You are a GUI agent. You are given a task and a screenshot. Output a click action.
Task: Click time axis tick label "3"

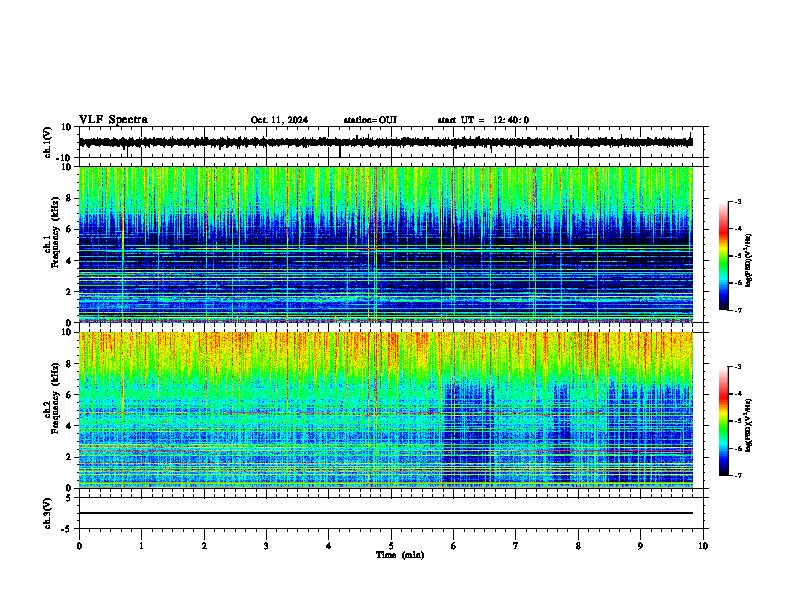pyautogui.click(x=266, y=546)
